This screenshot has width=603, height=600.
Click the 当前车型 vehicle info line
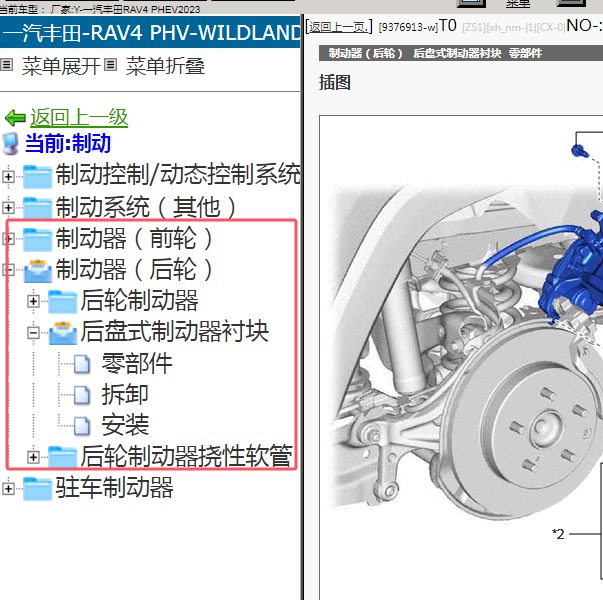pos(100,10)
